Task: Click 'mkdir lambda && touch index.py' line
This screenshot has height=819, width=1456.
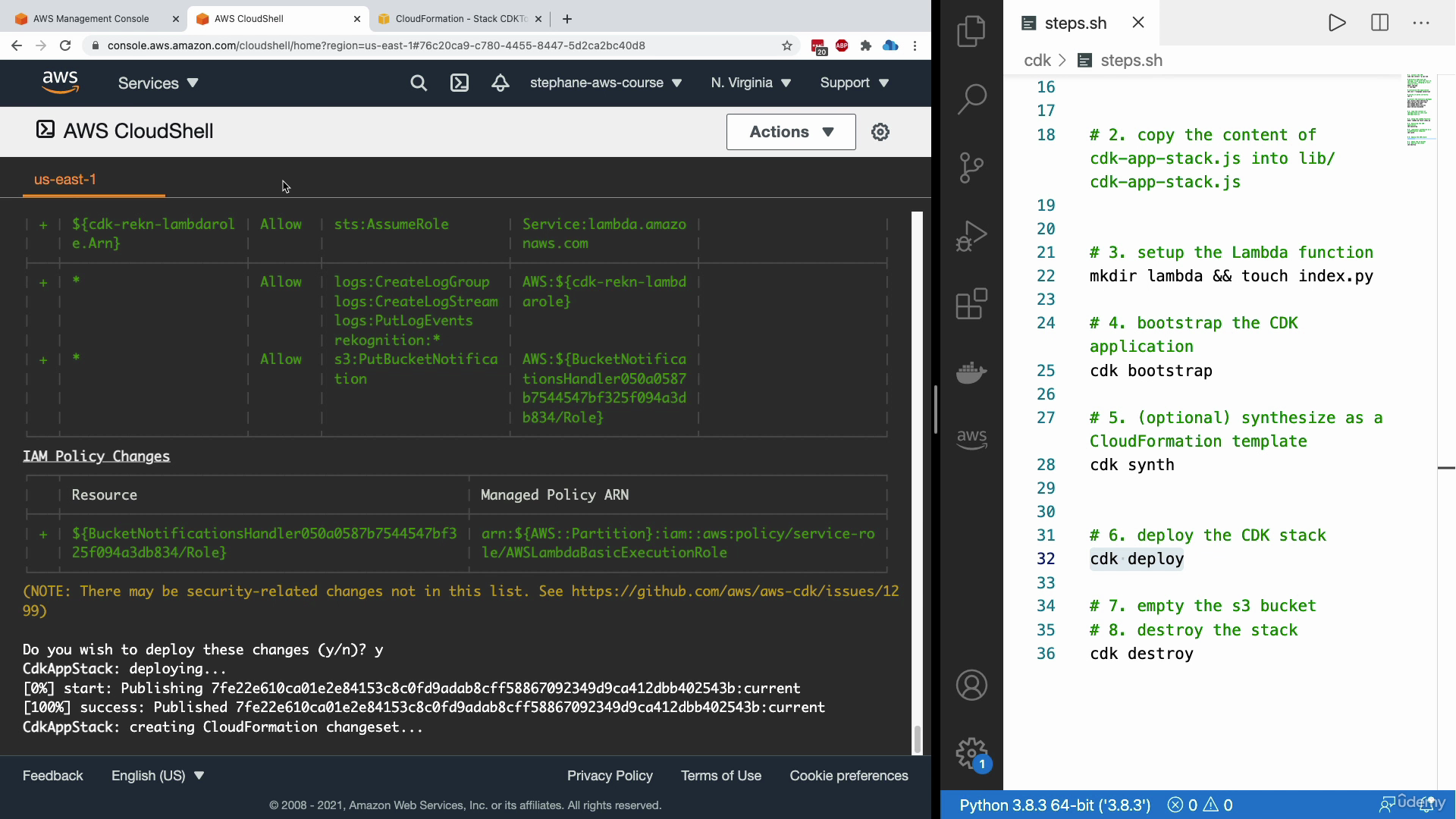Action: [x=1232, y=276]
